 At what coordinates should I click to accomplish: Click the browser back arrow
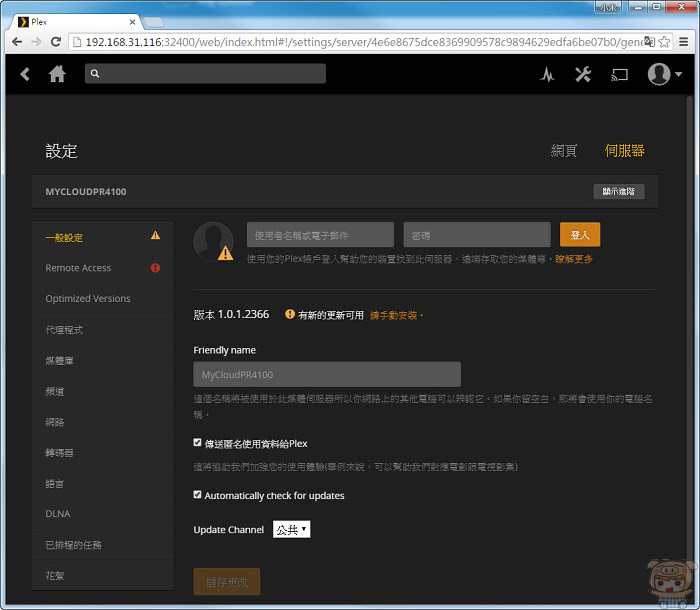17,42
